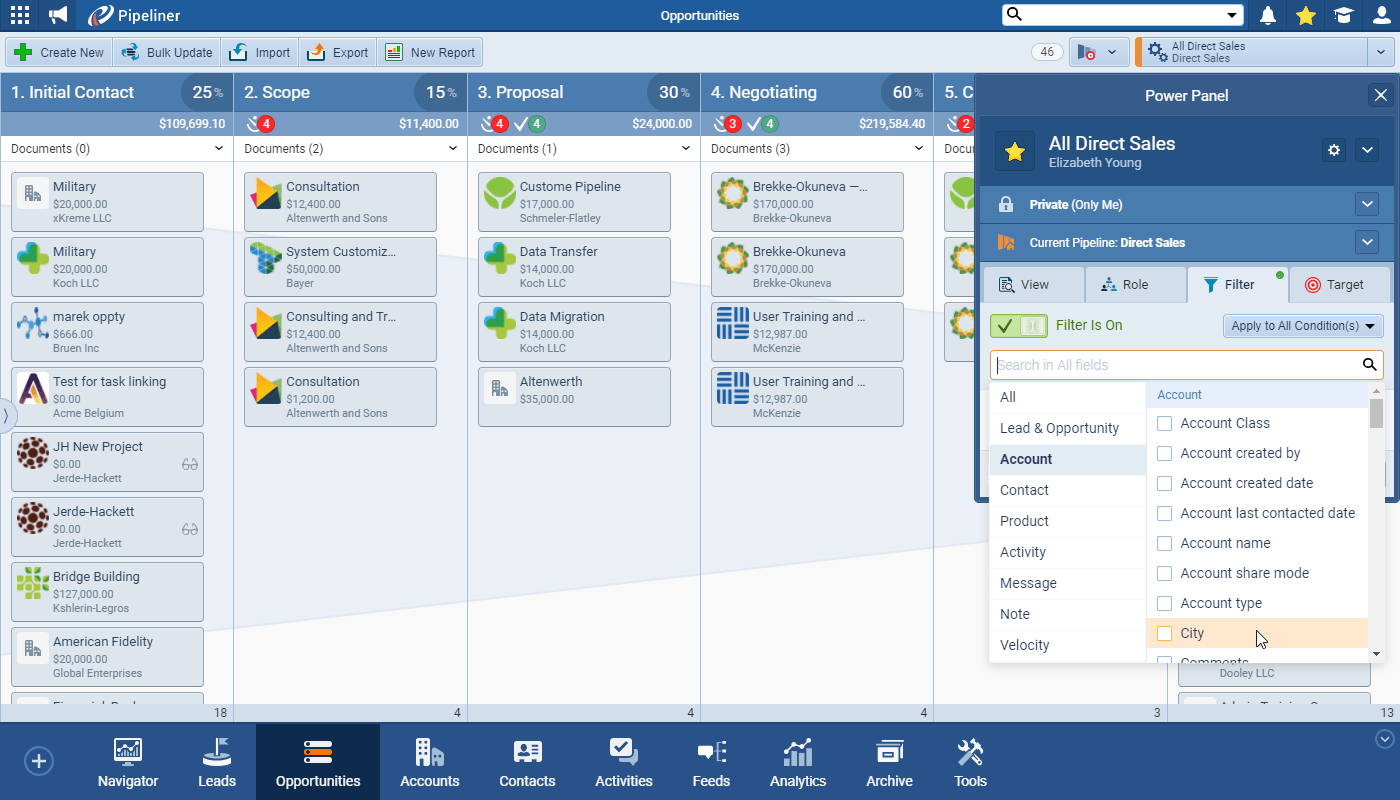Image resolution: width=1400 pixels, height=800 pixels.
Task: Open Tools in the bottom navigation
Action: click(970, 763)
